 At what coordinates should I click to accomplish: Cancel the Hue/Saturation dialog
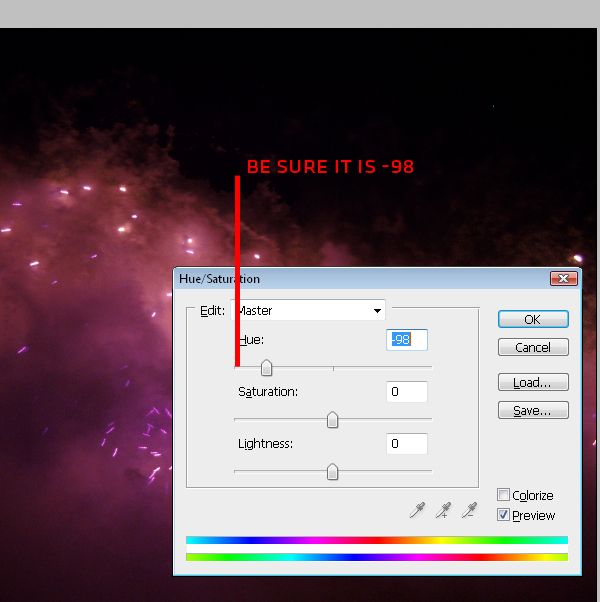point(533,347)
